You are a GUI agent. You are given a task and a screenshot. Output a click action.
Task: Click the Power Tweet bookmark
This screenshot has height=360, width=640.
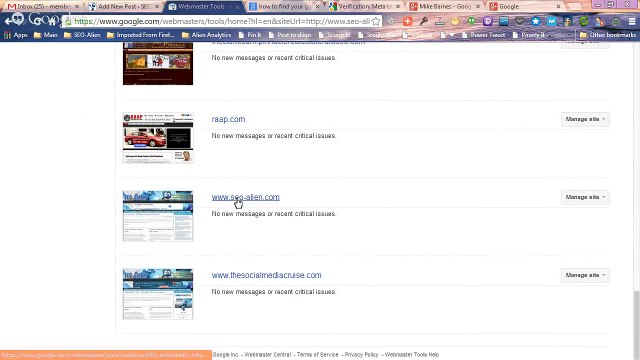pos(484,35)
